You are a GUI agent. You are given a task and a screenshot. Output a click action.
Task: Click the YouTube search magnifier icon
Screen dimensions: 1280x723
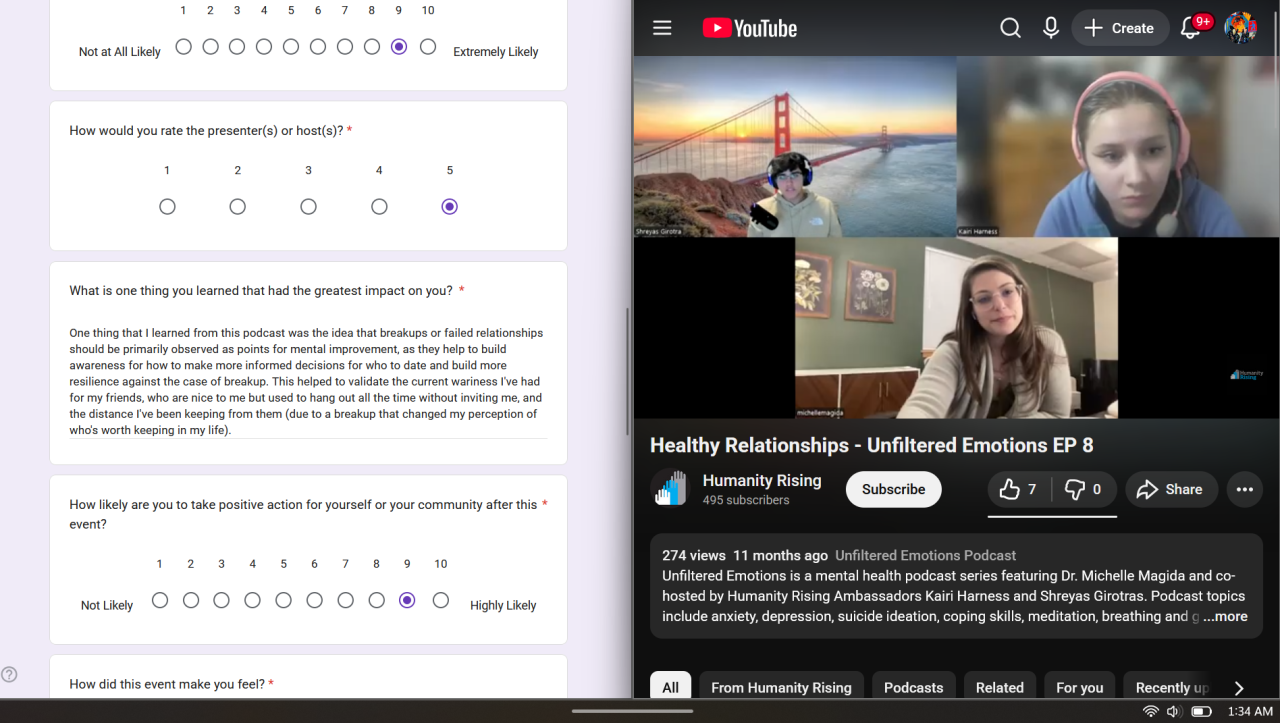(x=1010, y=28)
